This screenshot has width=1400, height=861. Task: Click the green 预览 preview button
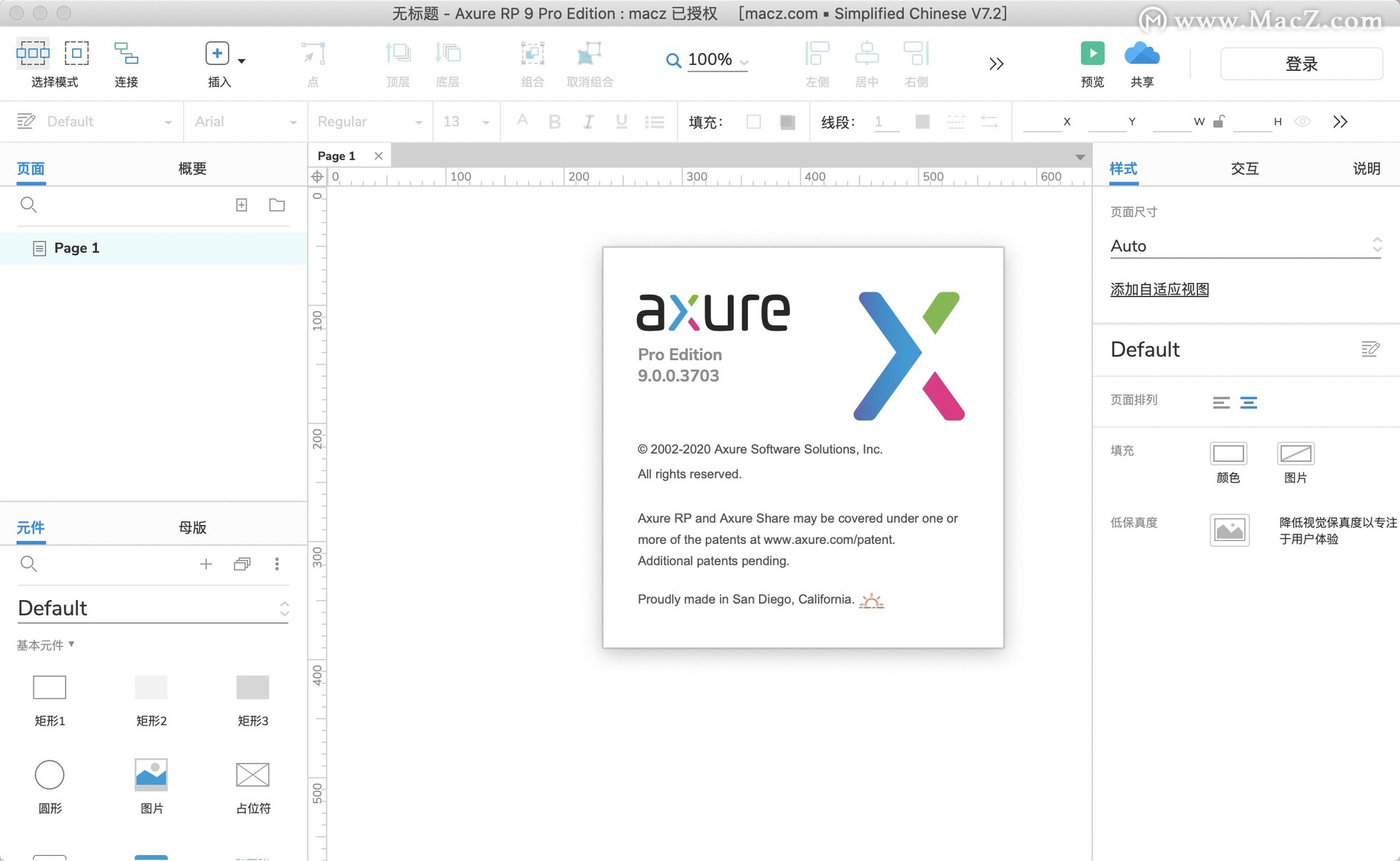click(x=1092, y=53)
